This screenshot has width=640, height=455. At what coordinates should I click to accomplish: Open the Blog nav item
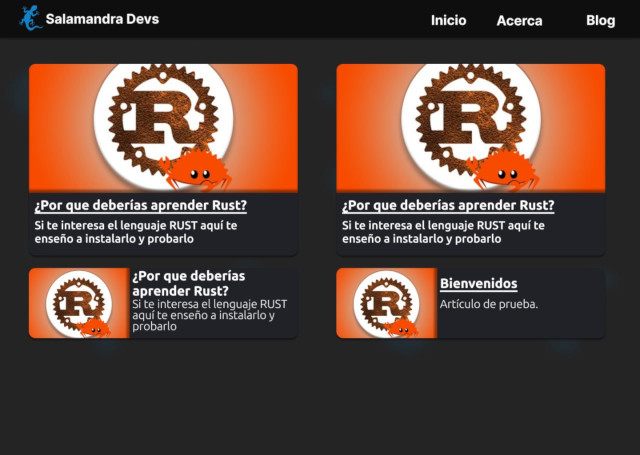[600, 20]
